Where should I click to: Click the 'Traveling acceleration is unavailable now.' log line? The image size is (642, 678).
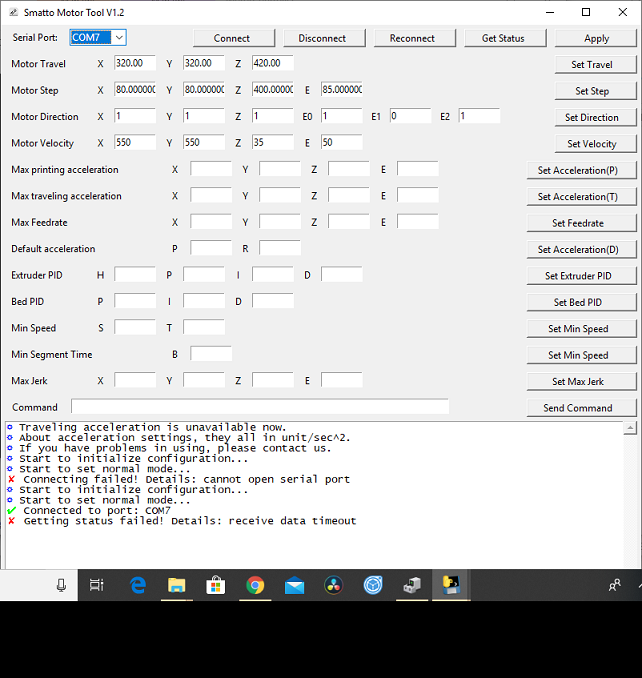pyautogui.click(x=153, y=427)
